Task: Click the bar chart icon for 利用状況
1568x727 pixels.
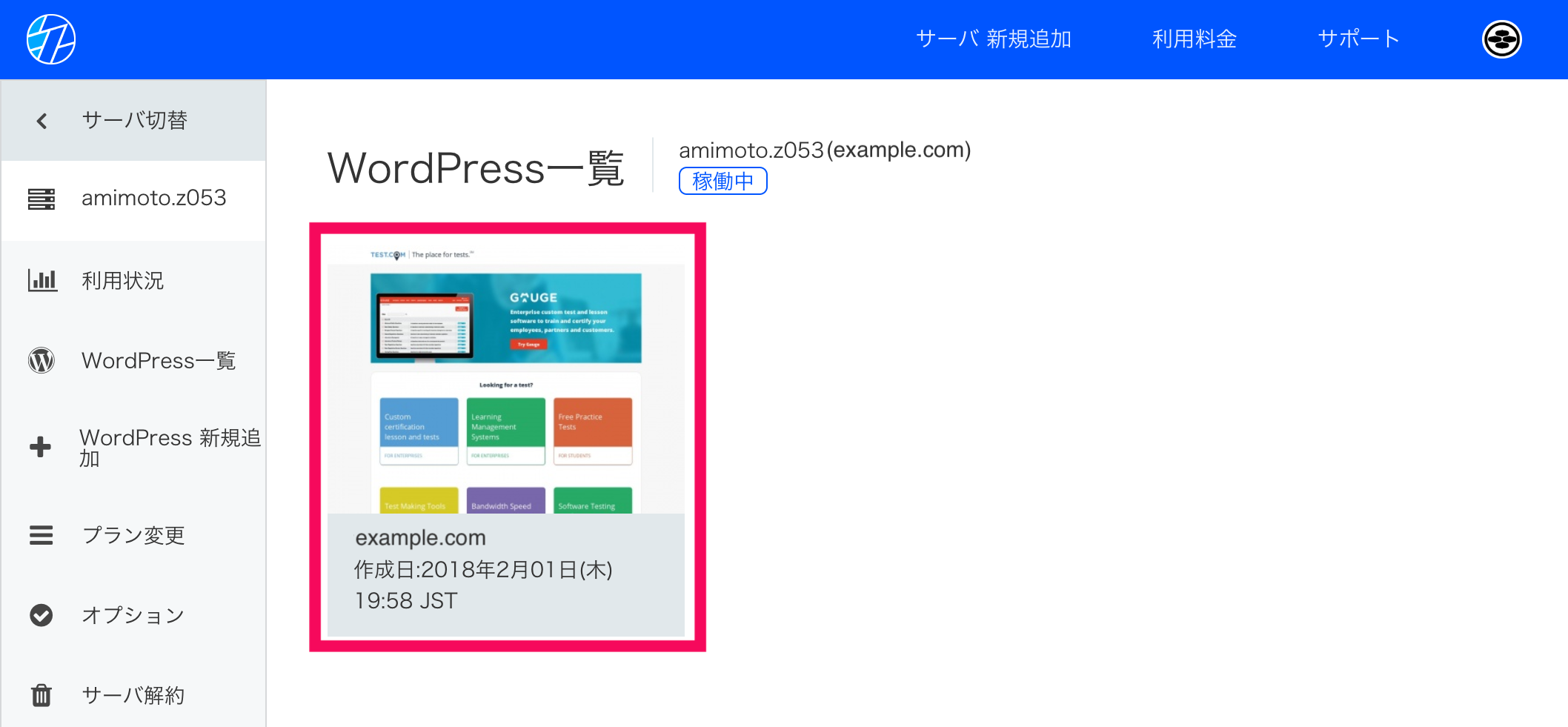Action: click(42, 281)
